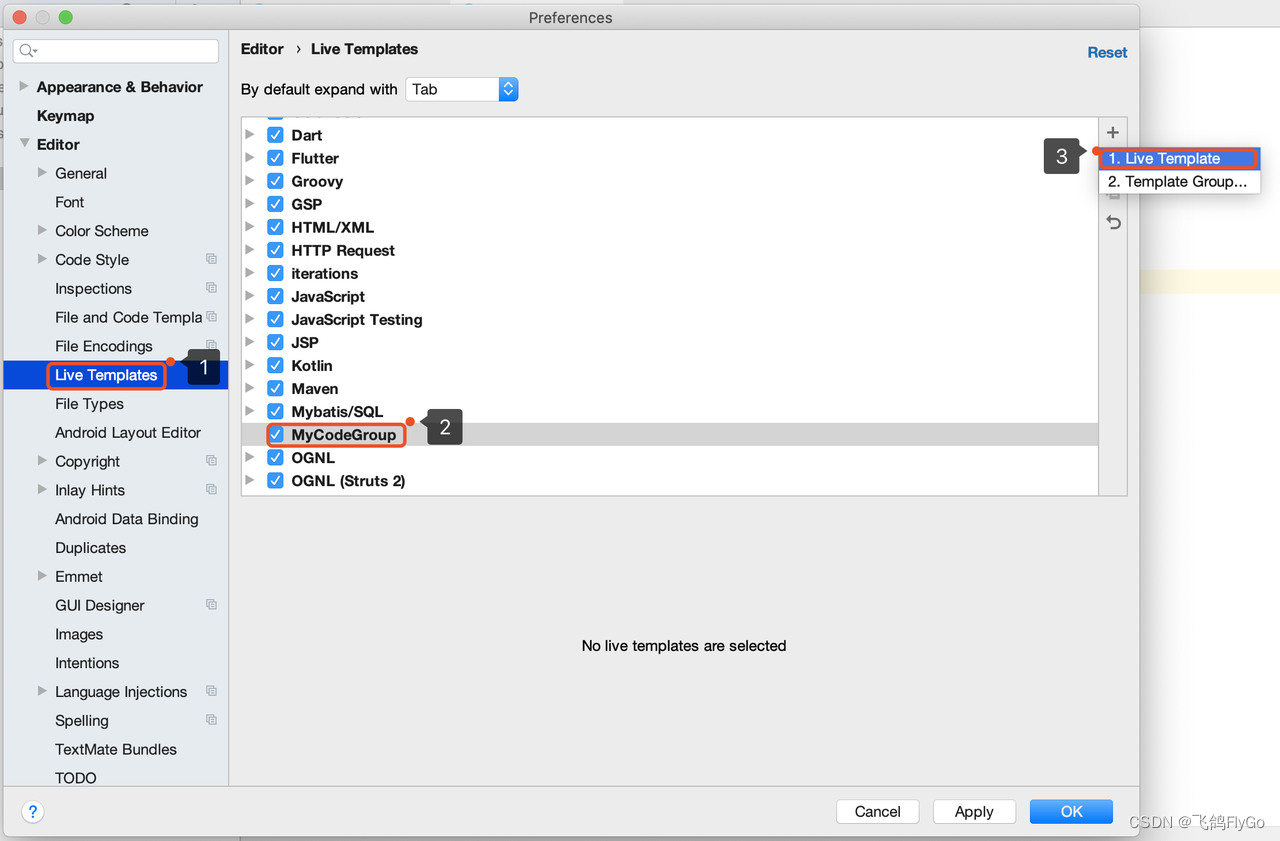
Task: Uncheck the HTML/XML checkbox
Action: (x=275, y=227)
